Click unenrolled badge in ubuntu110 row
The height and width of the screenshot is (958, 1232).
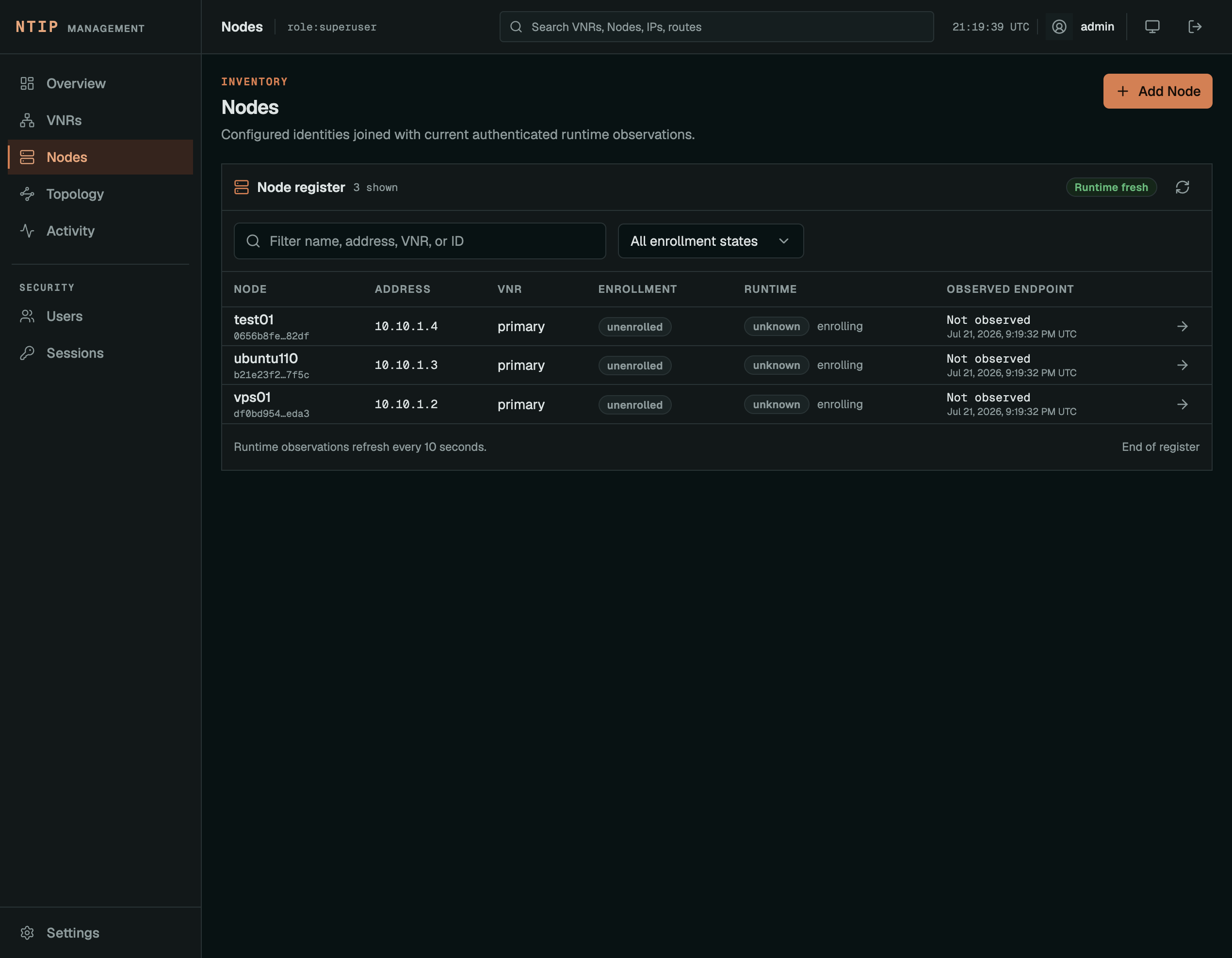point(634,366)
